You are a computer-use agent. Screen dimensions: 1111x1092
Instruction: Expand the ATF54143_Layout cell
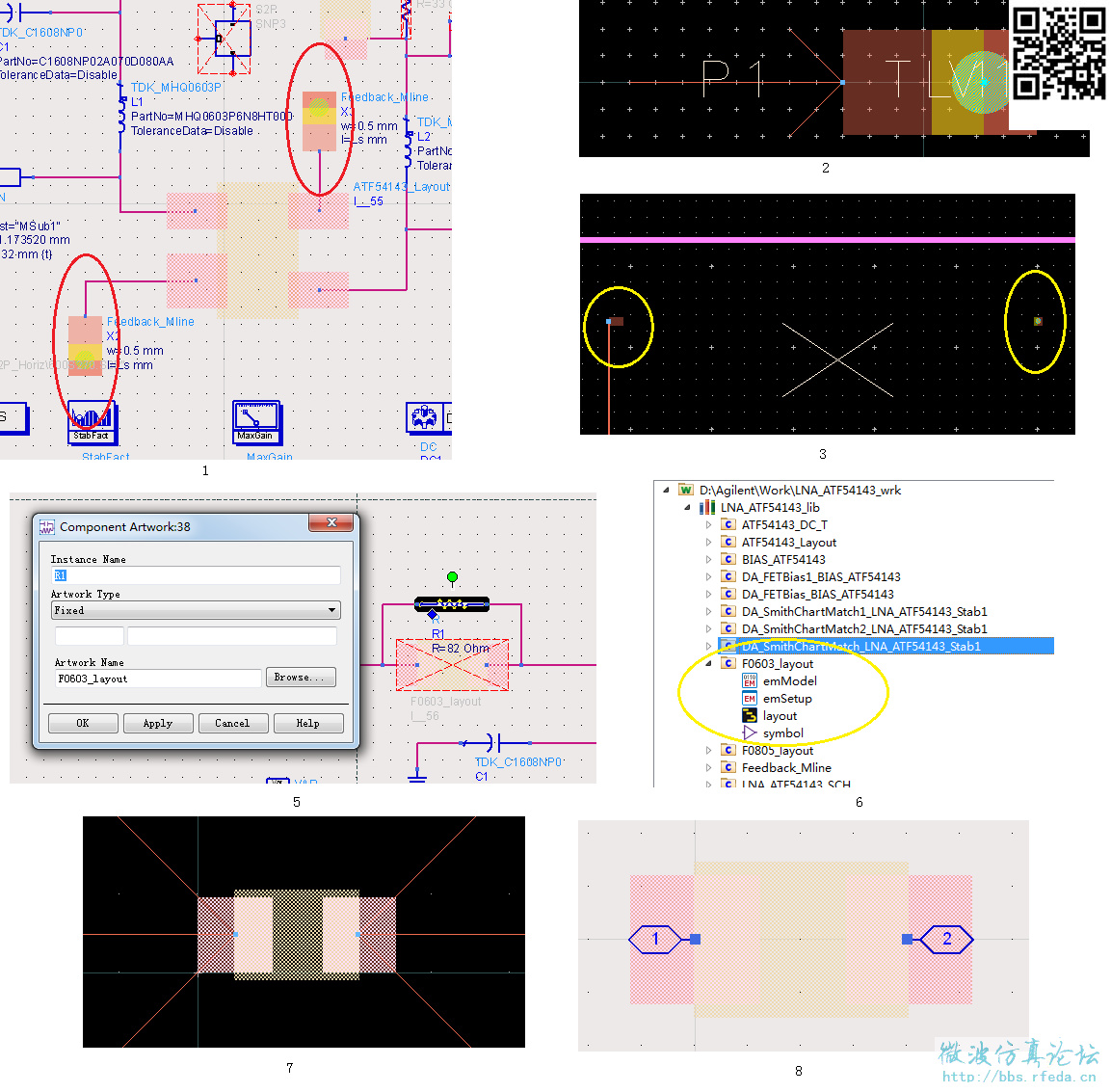click(x=708, y=542)
